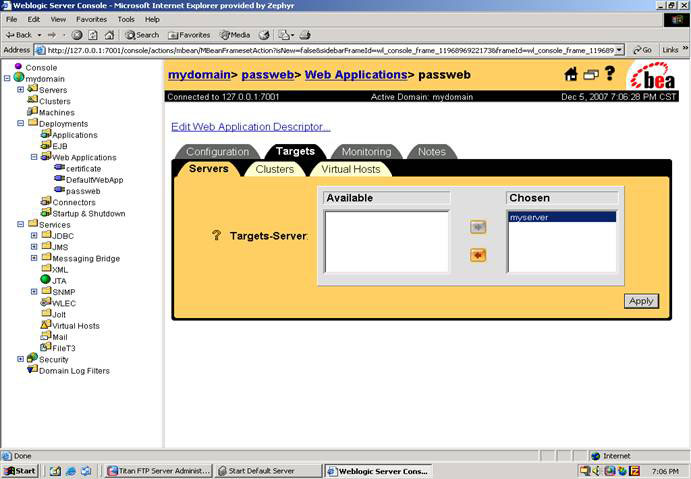This screenshot has height=479, width=691.
Task: Open Search in browser toolbar
Action: [142, 35]
